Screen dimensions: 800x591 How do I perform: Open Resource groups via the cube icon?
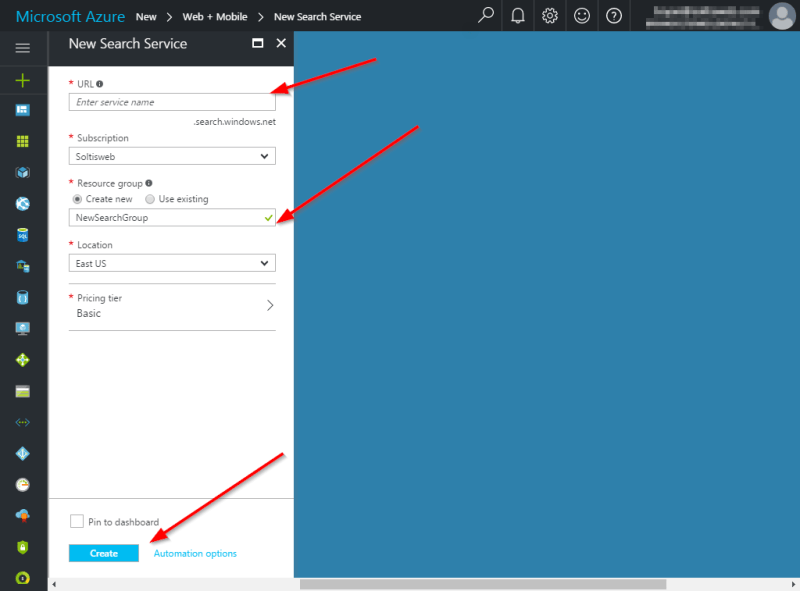pos(22,172)
